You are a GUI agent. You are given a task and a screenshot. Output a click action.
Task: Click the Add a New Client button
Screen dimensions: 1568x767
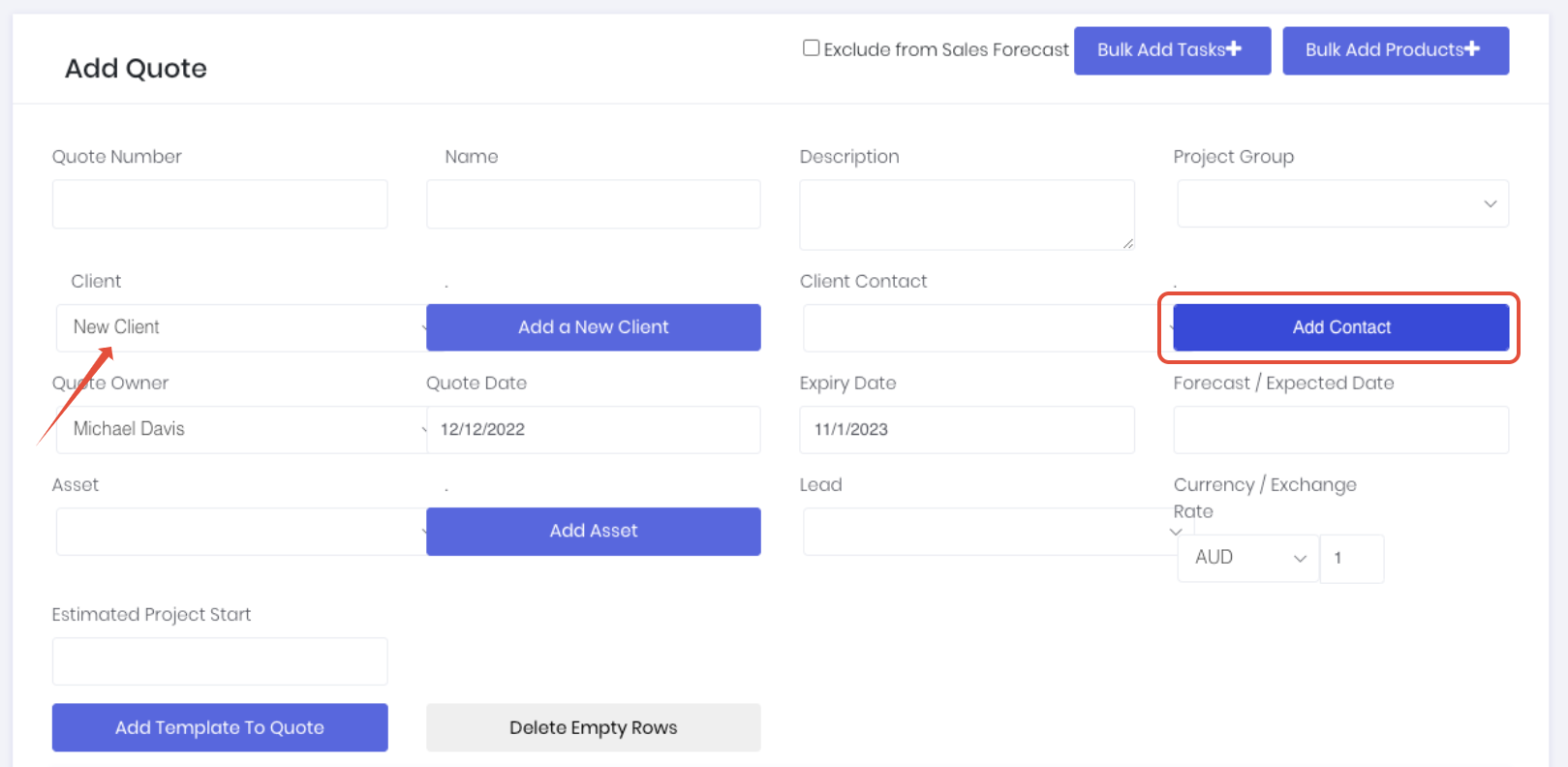coord(593,327)
